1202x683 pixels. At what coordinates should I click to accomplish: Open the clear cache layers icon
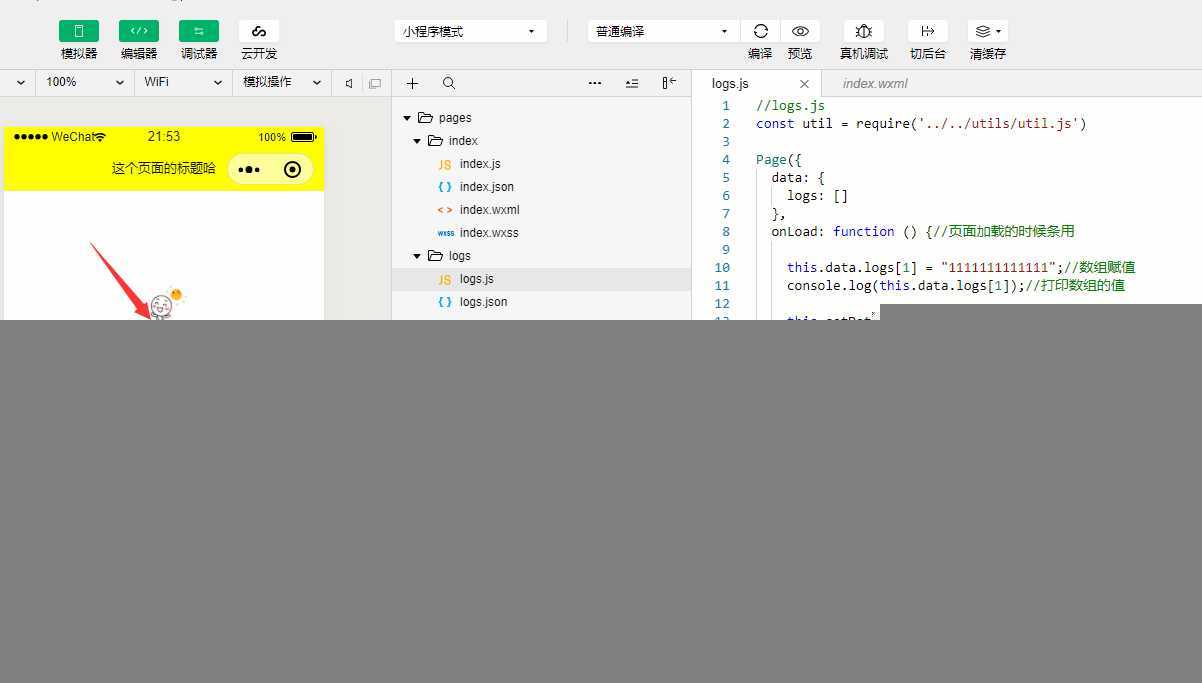(988, 31)
